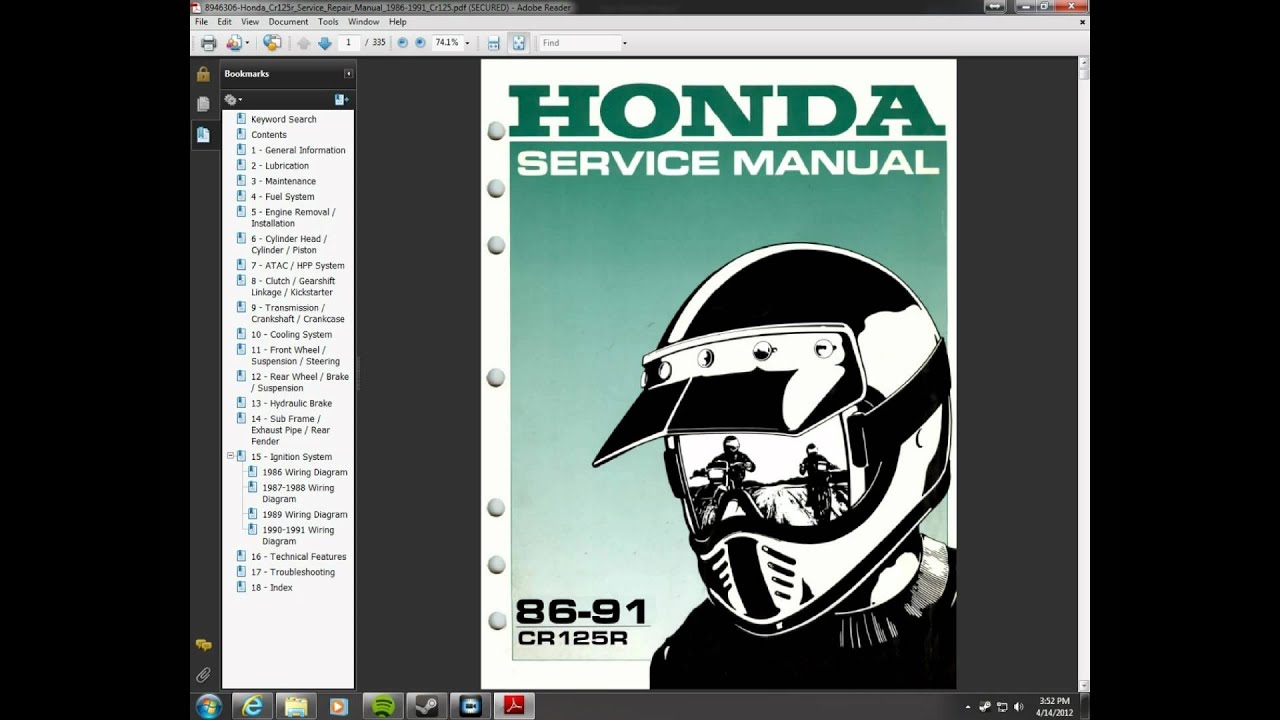The height and width of the screenshot is (720, 1280).
Task: Click the Print toolbar icon
Action: (x=208, y=43)
